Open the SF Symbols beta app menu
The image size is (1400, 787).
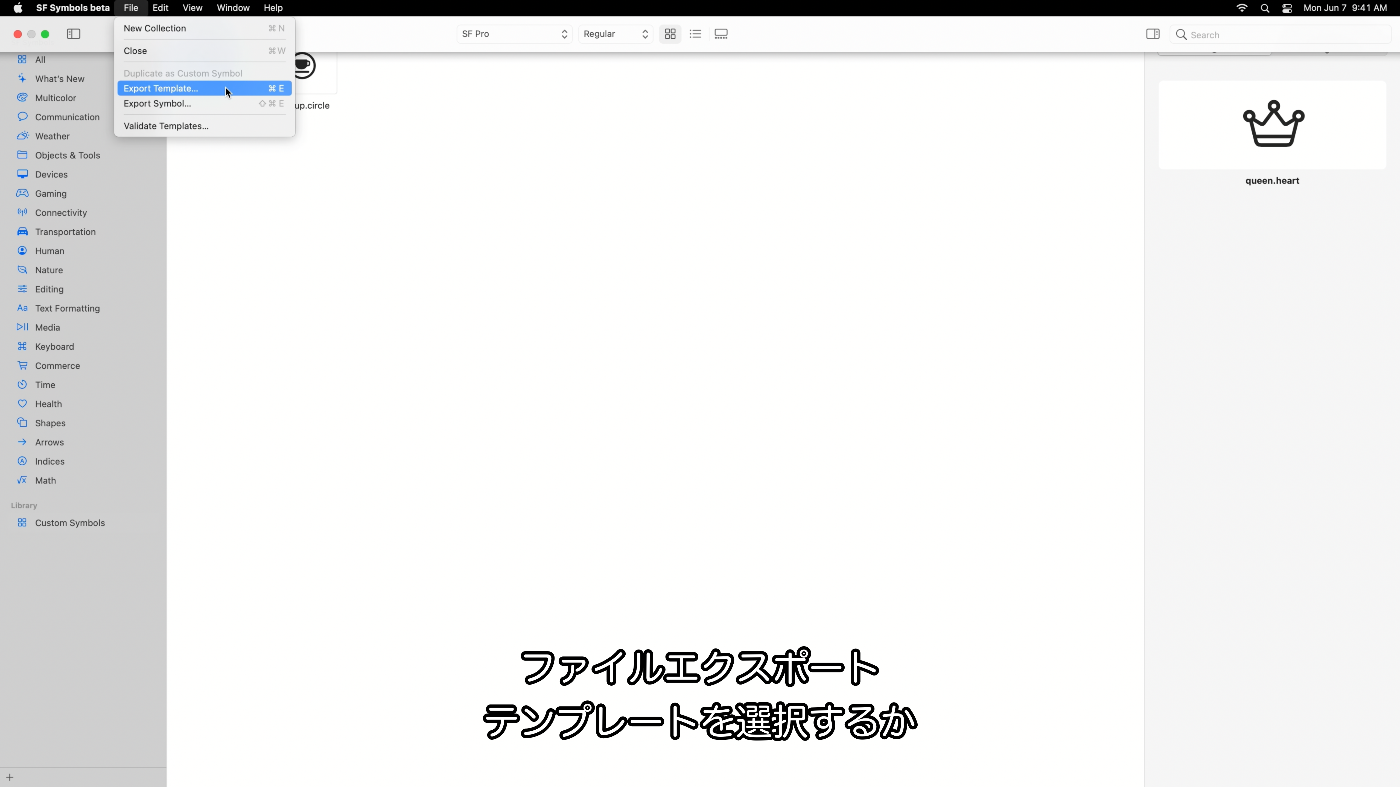(x=73, y=8)
